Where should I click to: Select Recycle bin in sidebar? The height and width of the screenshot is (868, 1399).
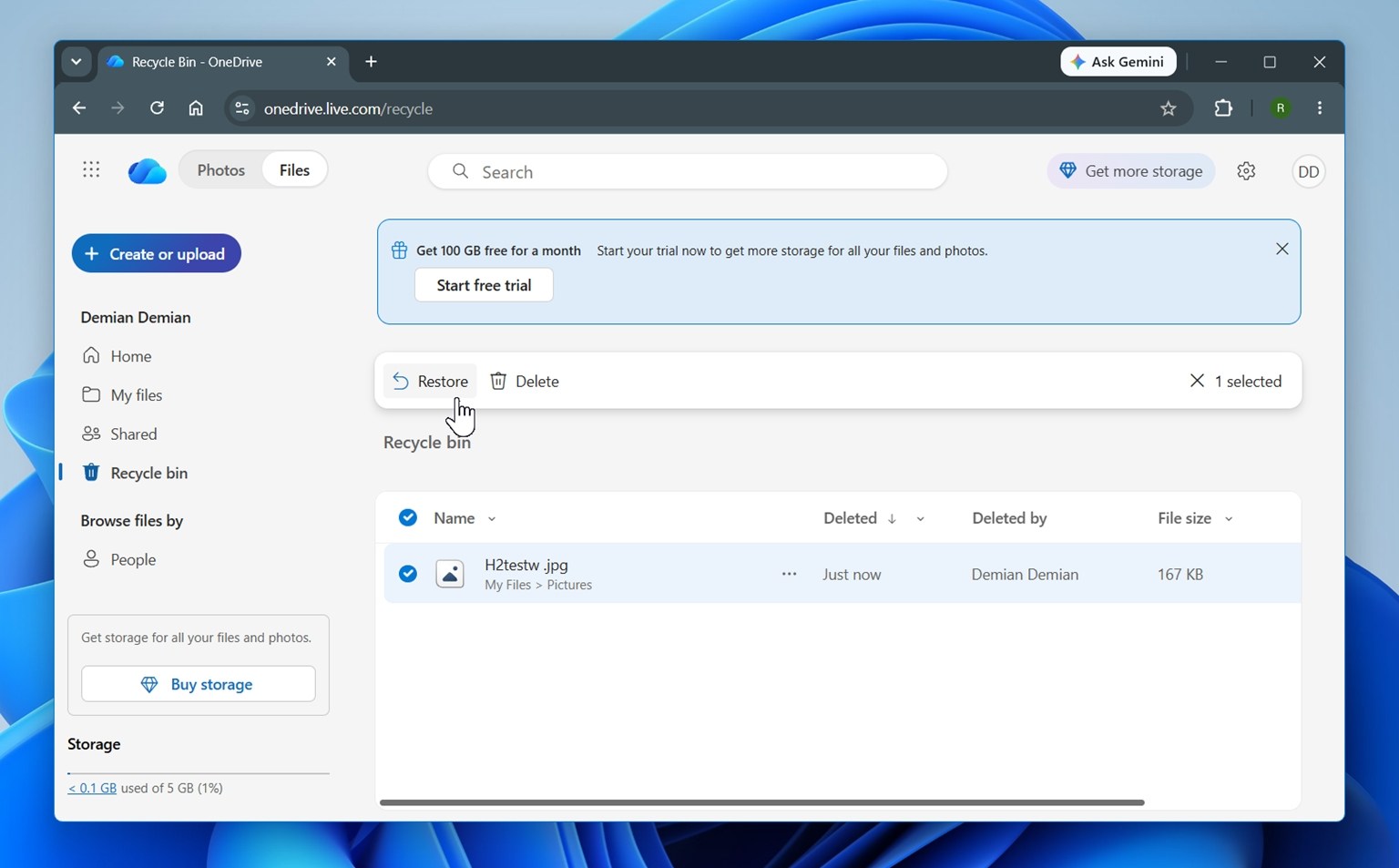click(x=135, y=474)
